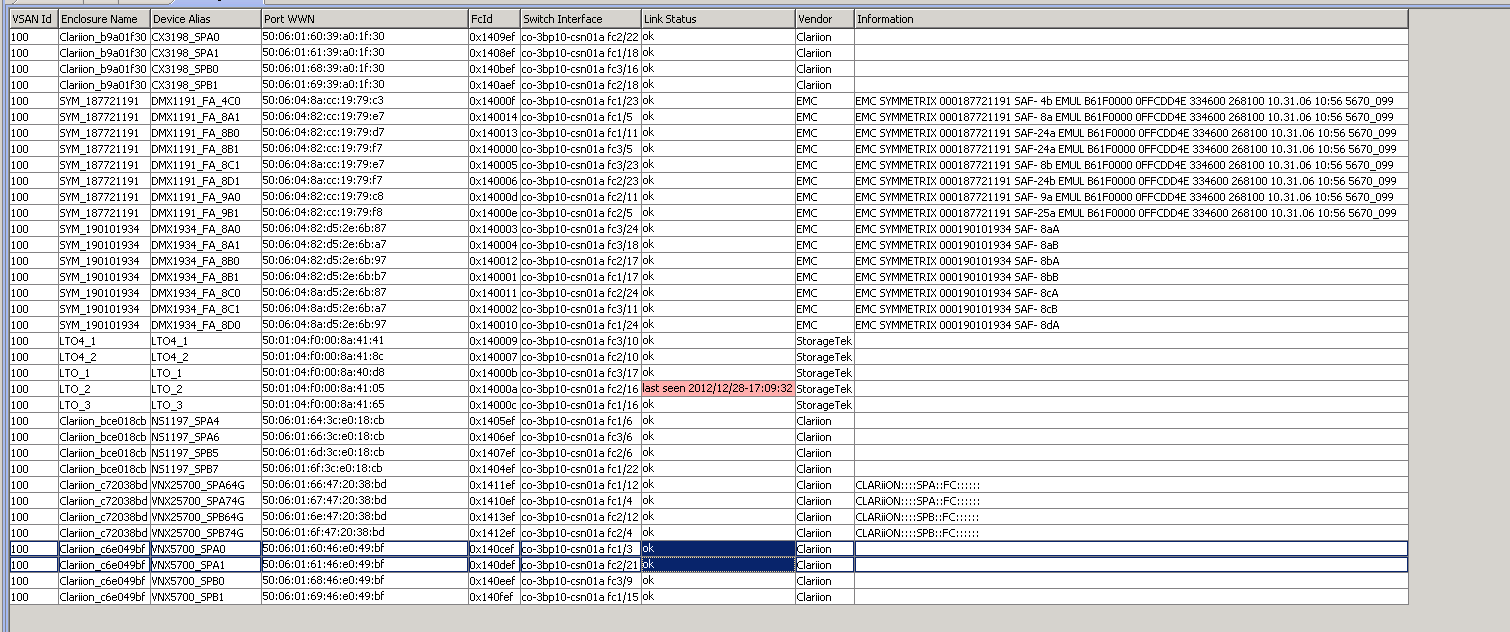This screenshot has height=632, width=1510.
Task: Click the Switch Interface column header
Action: coord(580,19)
